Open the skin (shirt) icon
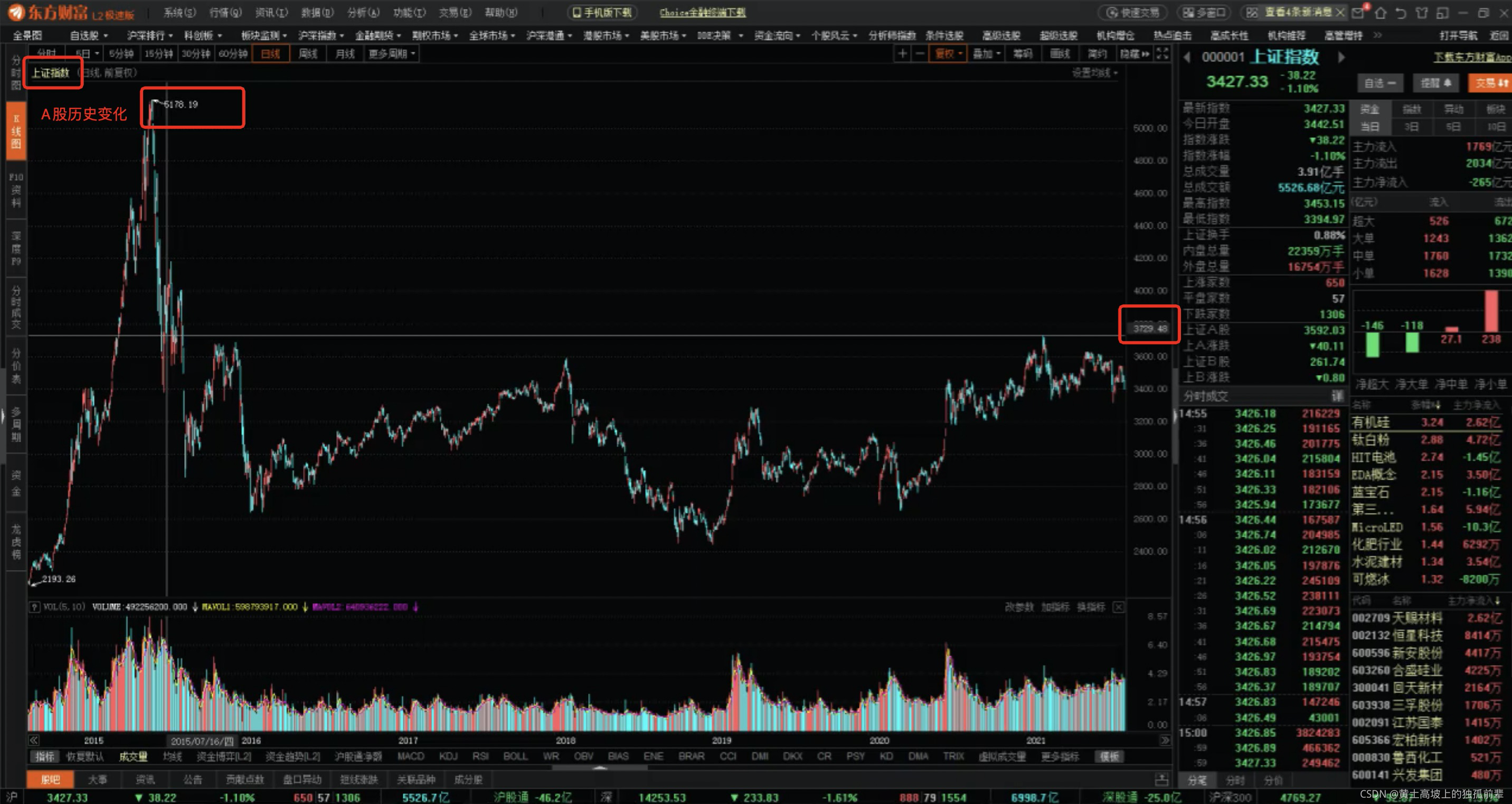1512x804 pixels. tap(1421, 12)
